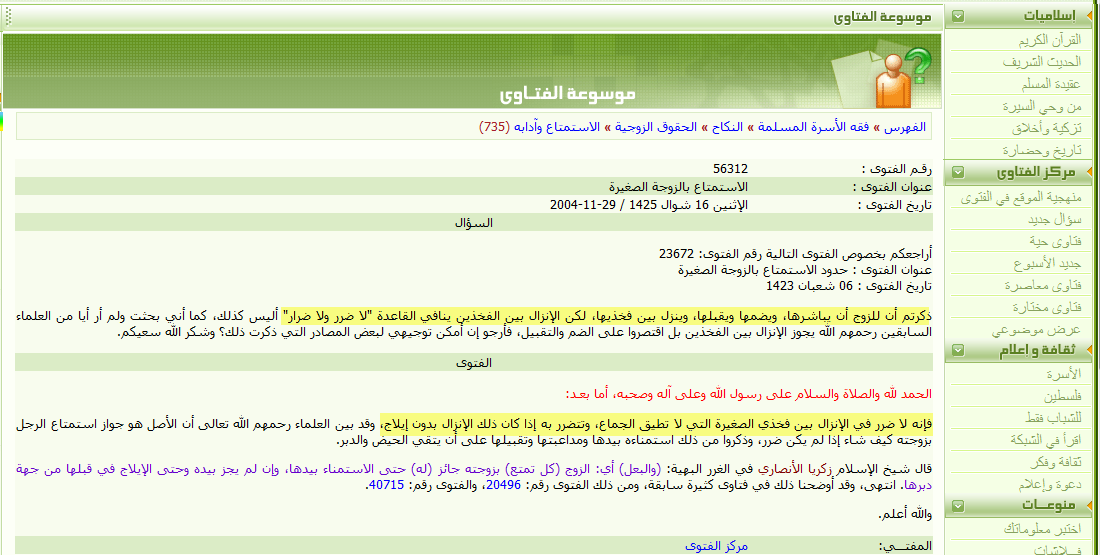Click the موسوعة الفتاوى banner image
Viewport: 1100px width, 555px height.
(472, 71)
